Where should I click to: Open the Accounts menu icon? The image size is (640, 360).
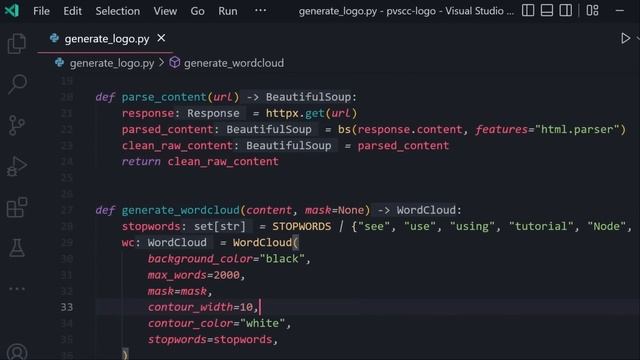(x=17, y=352)
